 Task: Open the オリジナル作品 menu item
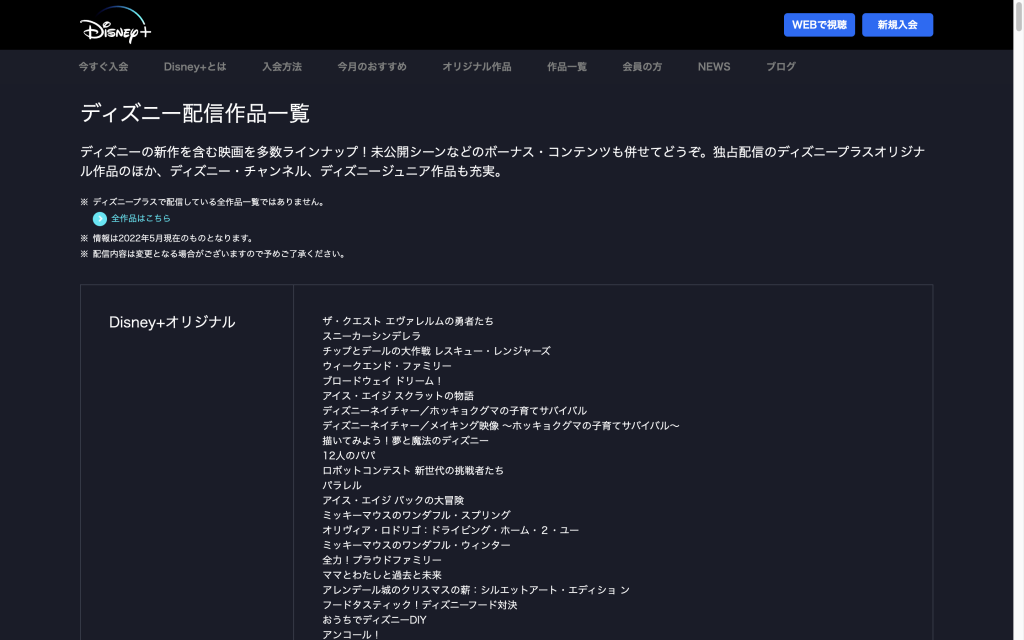coord(477,67)
